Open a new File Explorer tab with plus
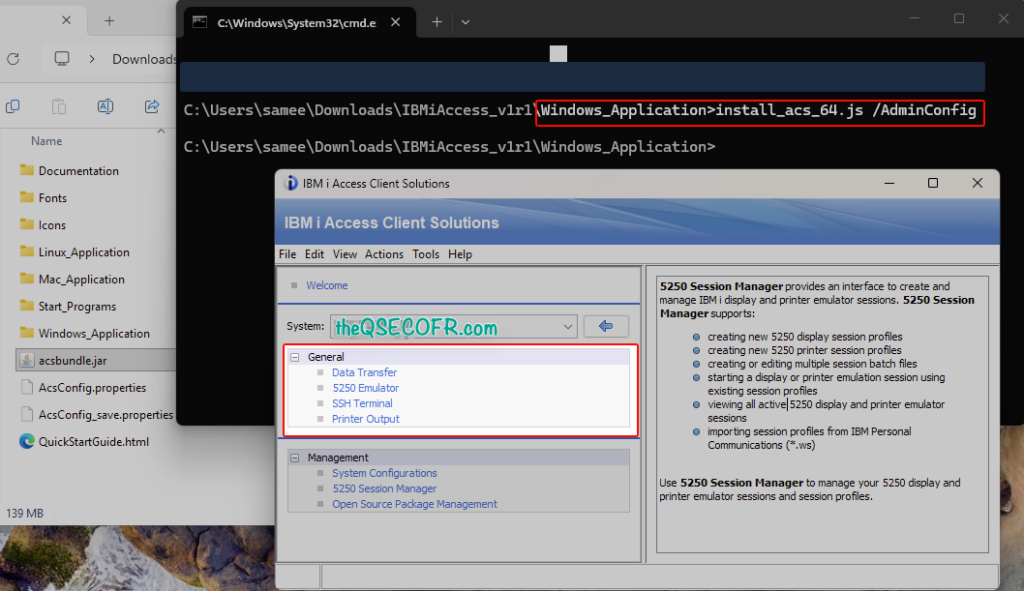Viewport: 1024px width, 591px height. [x=109, y=21]
